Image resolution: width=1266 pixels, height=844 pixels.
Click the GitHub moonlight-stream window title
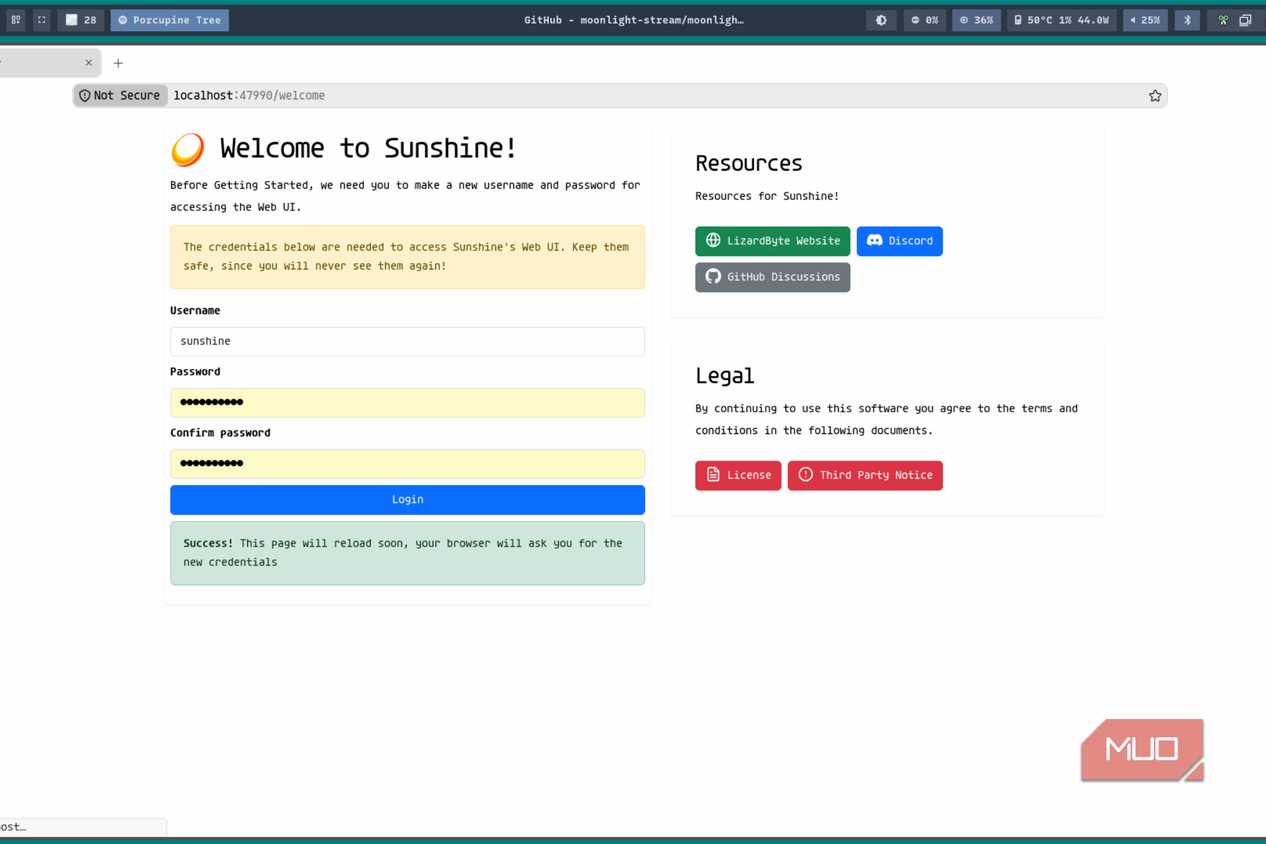(x=634, y=20)
